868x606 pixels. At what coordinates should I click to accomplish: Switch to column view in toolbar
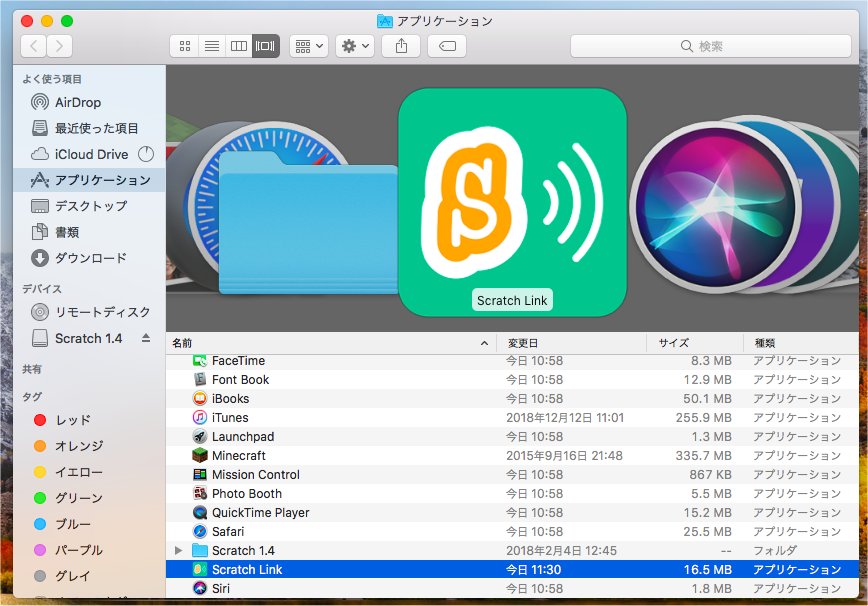[239, 46]
